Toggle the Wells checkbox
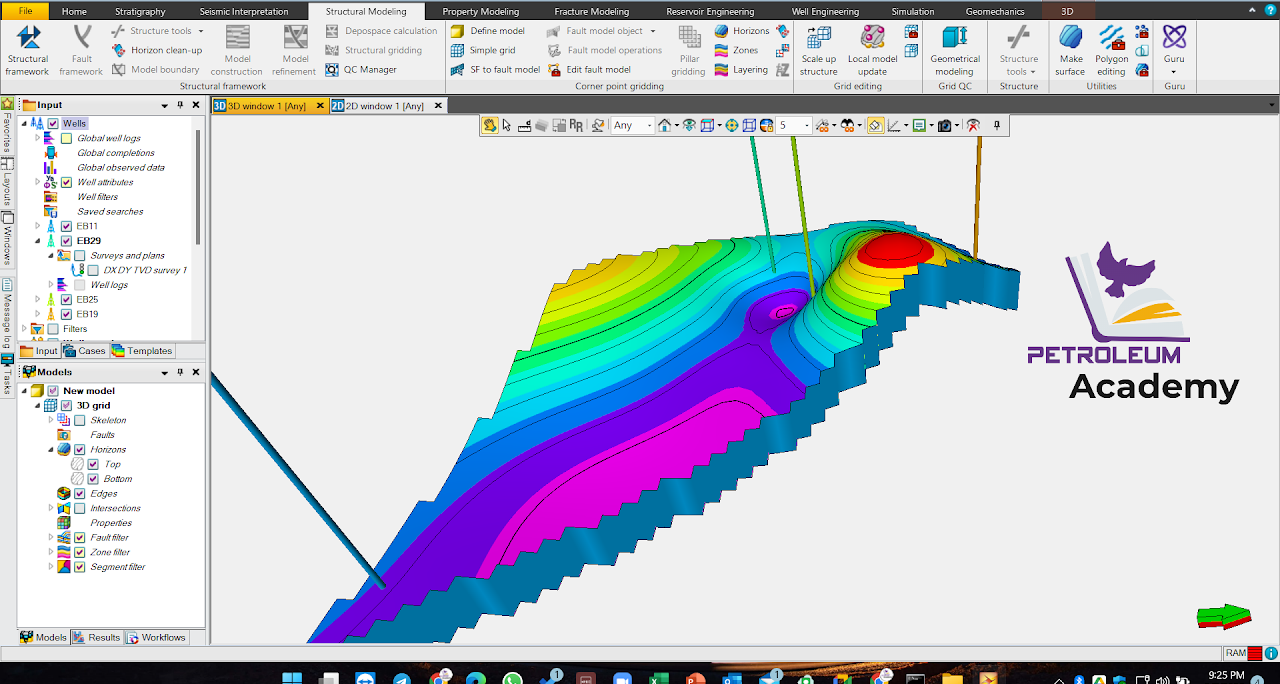The image size is (1280, 684). click(x=53, y=124)
